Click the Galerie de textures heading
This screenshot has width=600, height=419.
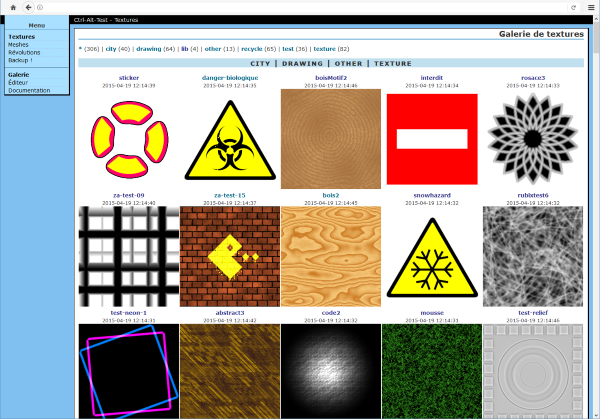tap(541, 34)
